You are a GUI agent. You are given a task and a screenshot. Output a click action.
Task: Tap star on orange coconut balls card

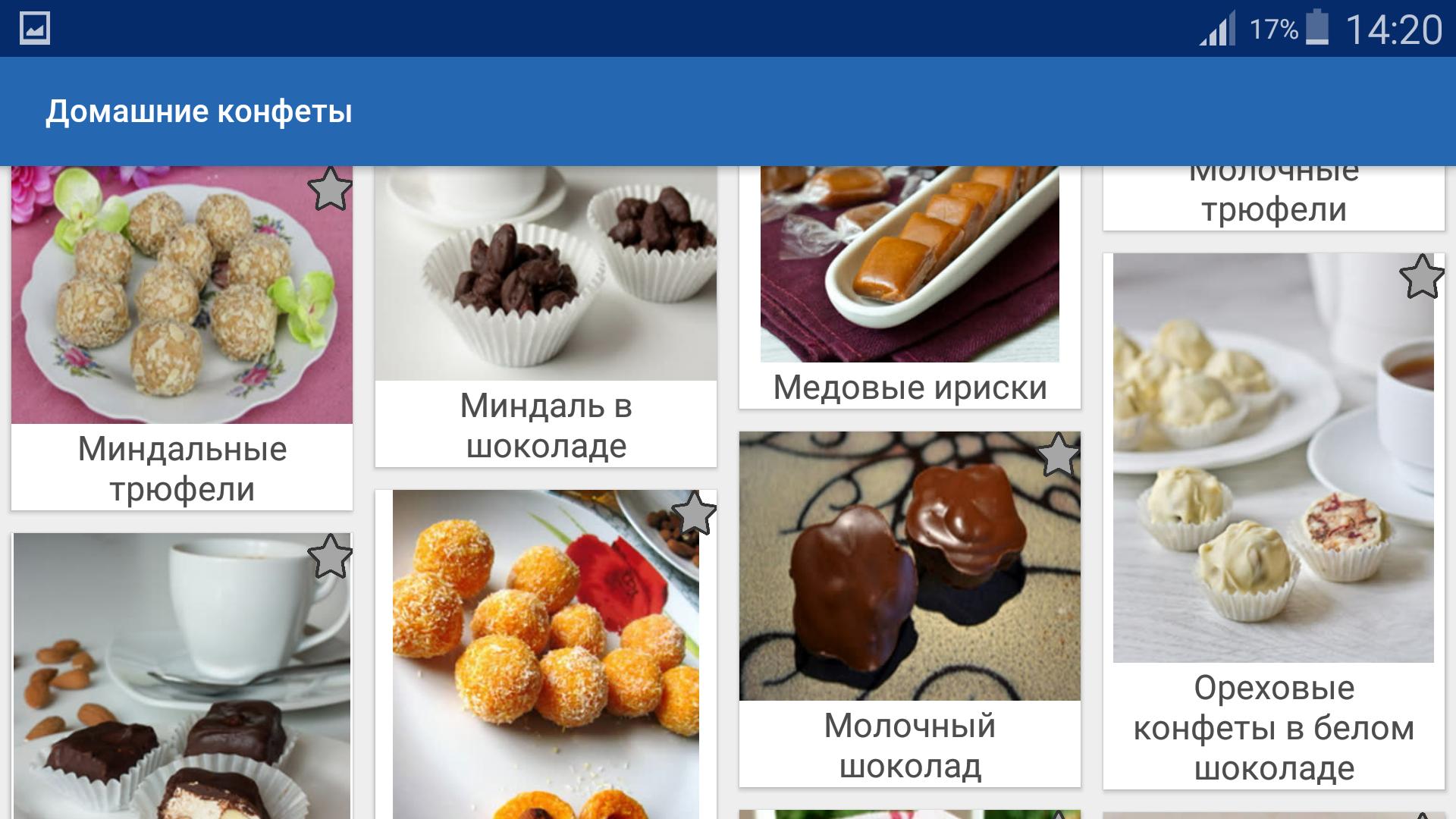(694, 513)
